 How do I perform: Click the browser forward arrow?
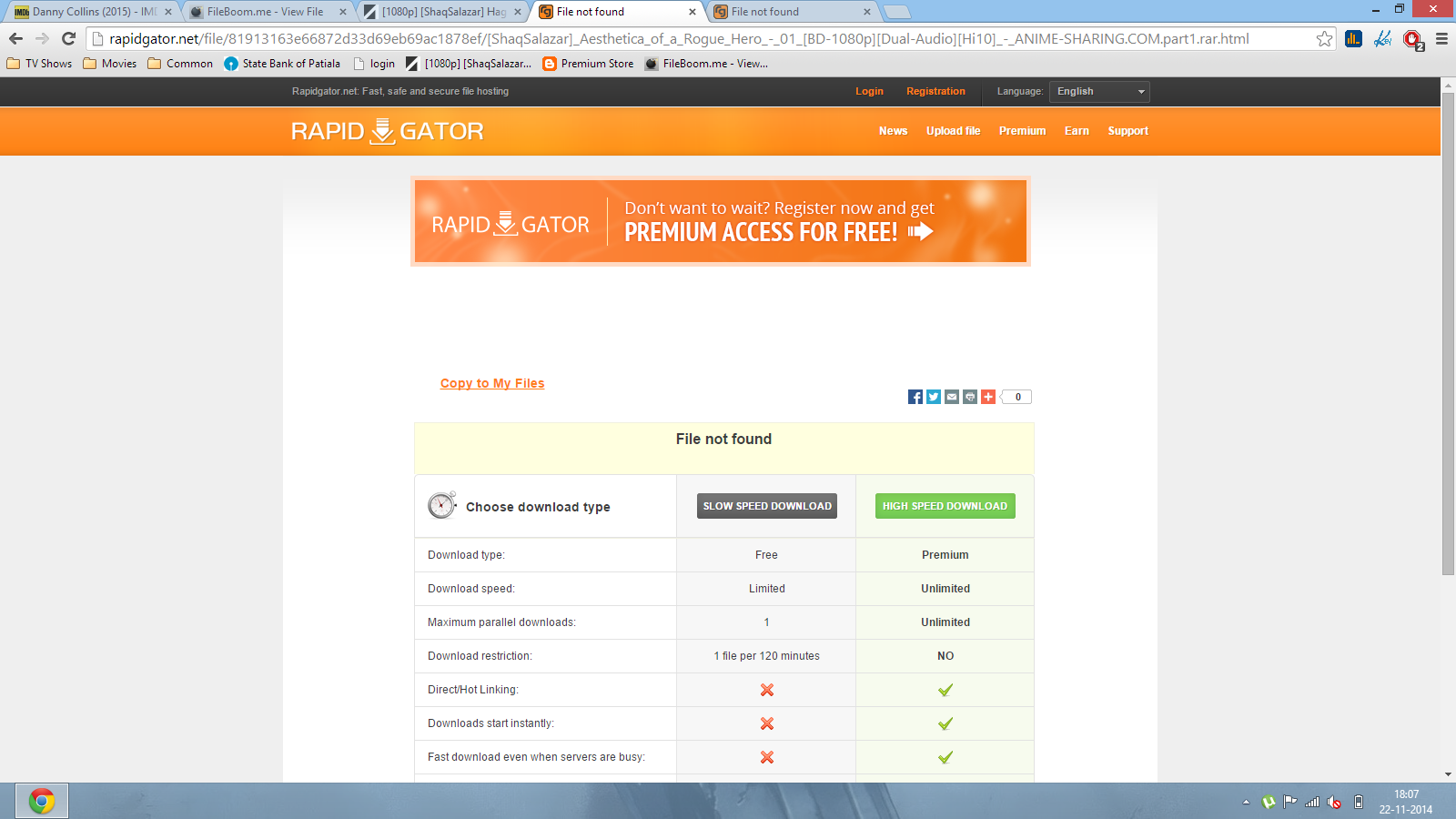[x=42, y=38]
